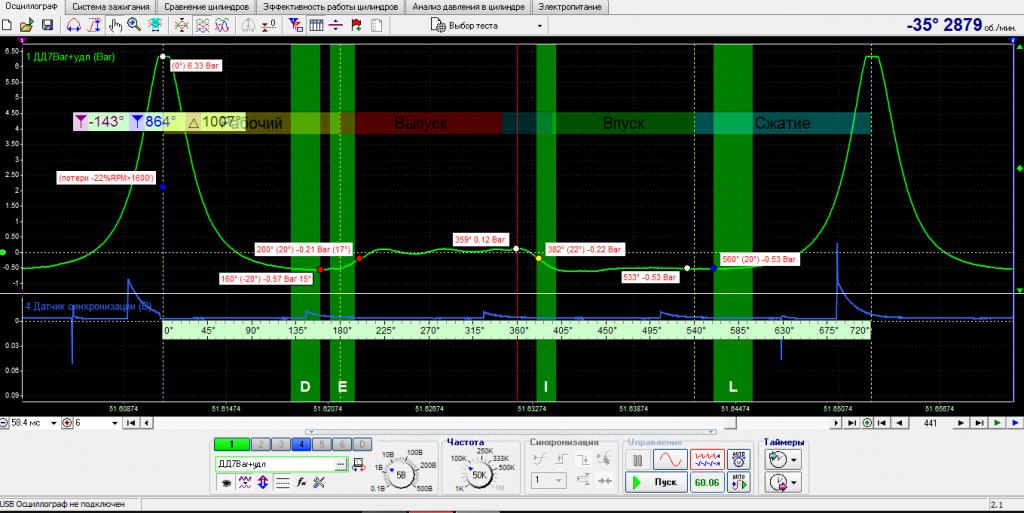The image size is (1024, 513).
Task: Click the computer transfer icon beside channel name
Action: point(359,465)
